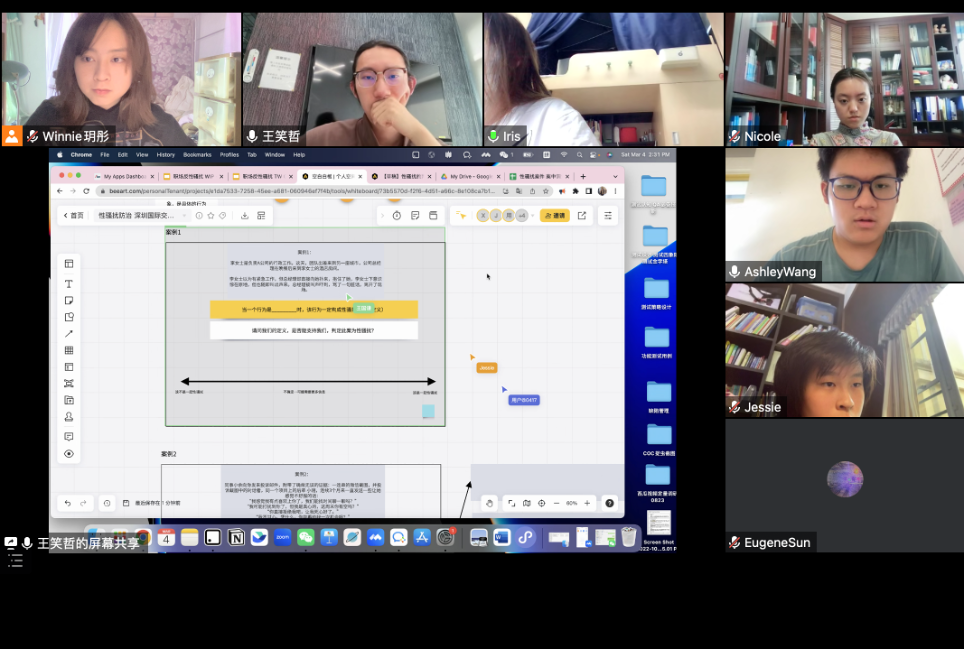Select the small blue sticky note
This screenshot has height=650, width=964.
(x=428, y=411)
